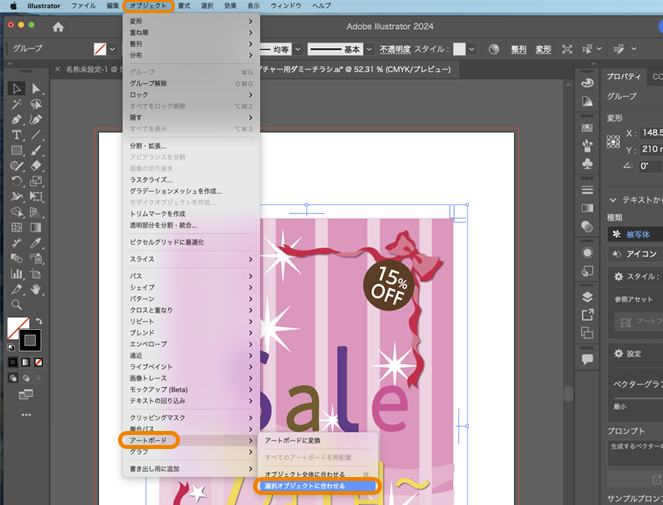Select the Zoom tool magnifier
663x505 pixels.
pyautogui.click(x=16, y=305)
